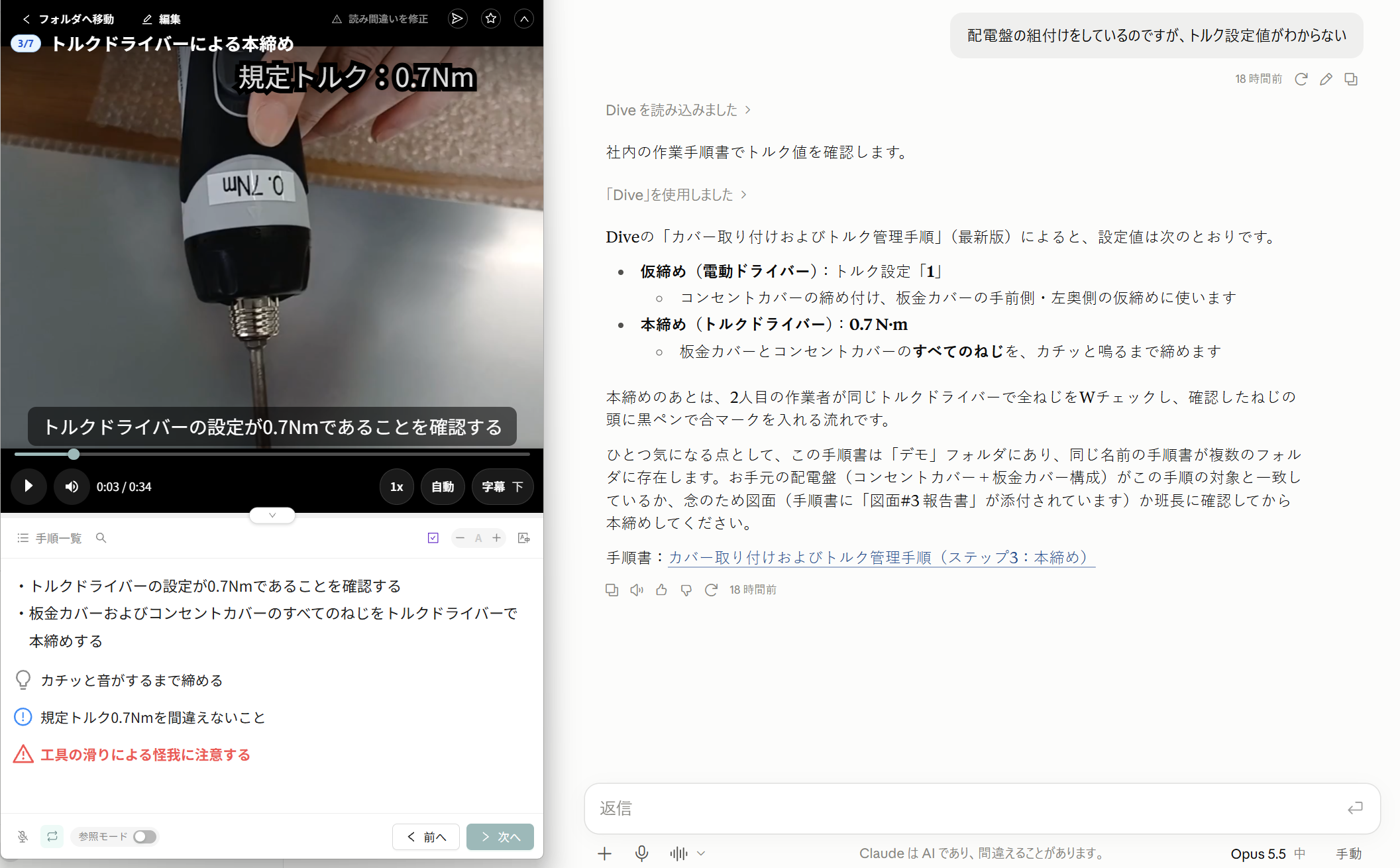Start voice mode with the waveform icon
Screen dimensions: 1400x868
[x=678, y=853]
